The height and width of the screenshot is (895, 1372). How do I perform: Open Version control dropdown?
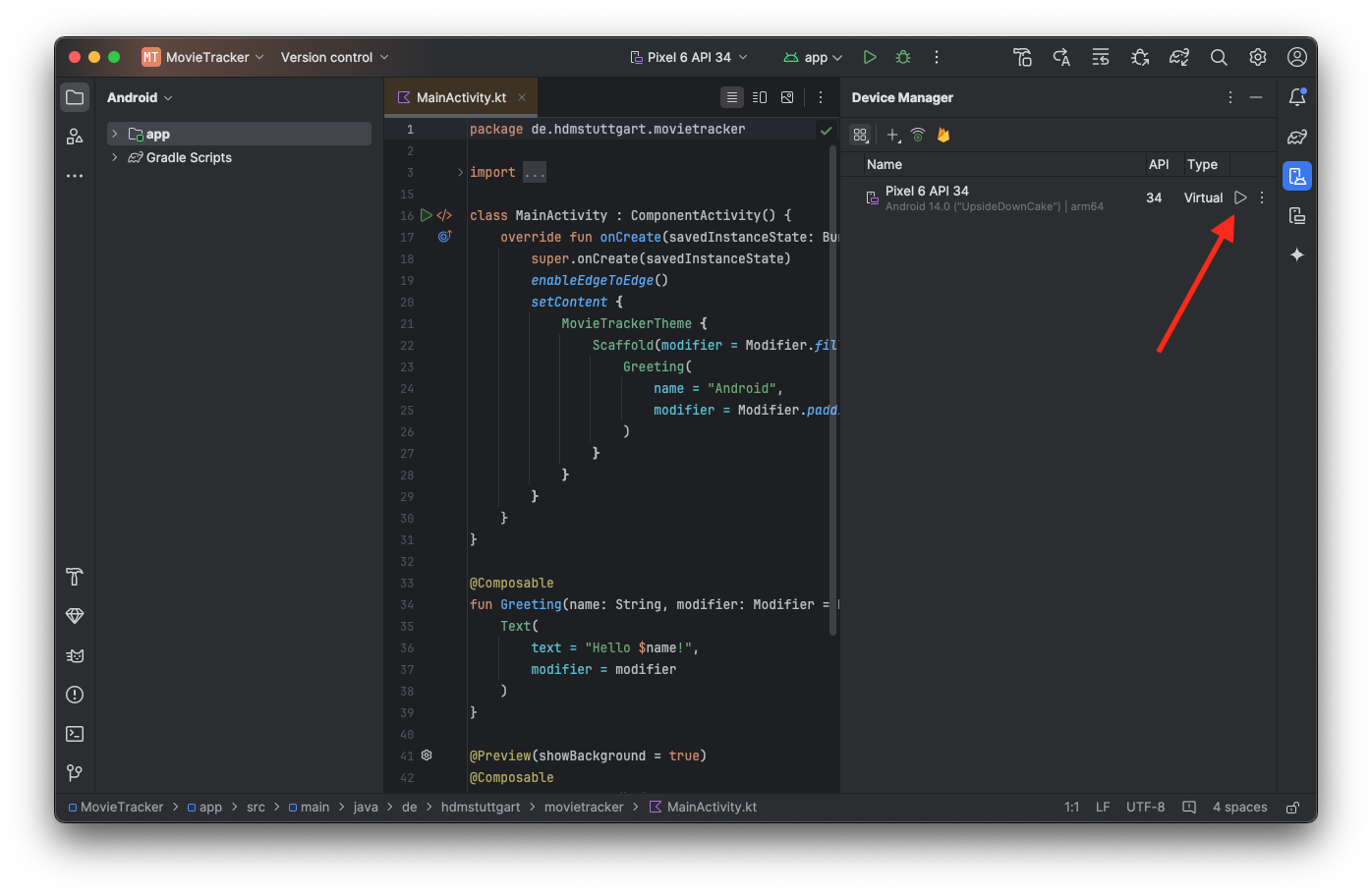[x=334, y=57]
